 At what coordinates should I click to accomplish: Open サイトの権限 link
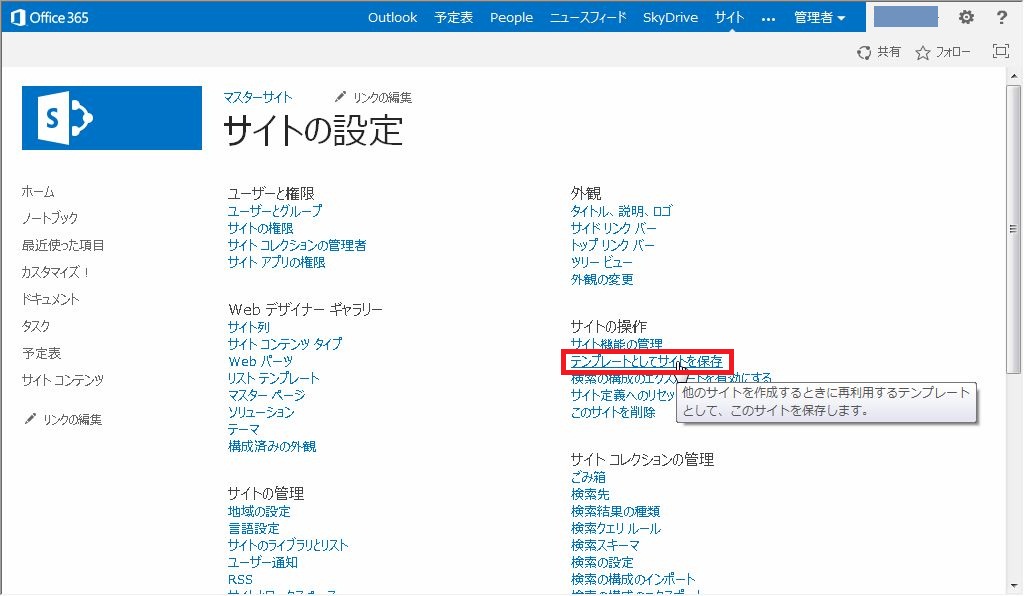[261, 228]
